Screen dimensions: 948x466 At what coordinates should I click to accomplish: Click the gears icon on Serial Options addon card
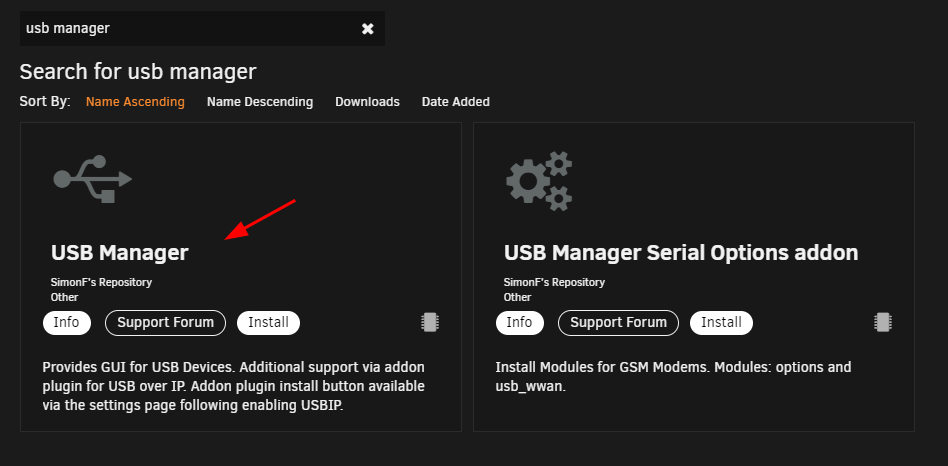pyautogui.click(x=539, y=181)
